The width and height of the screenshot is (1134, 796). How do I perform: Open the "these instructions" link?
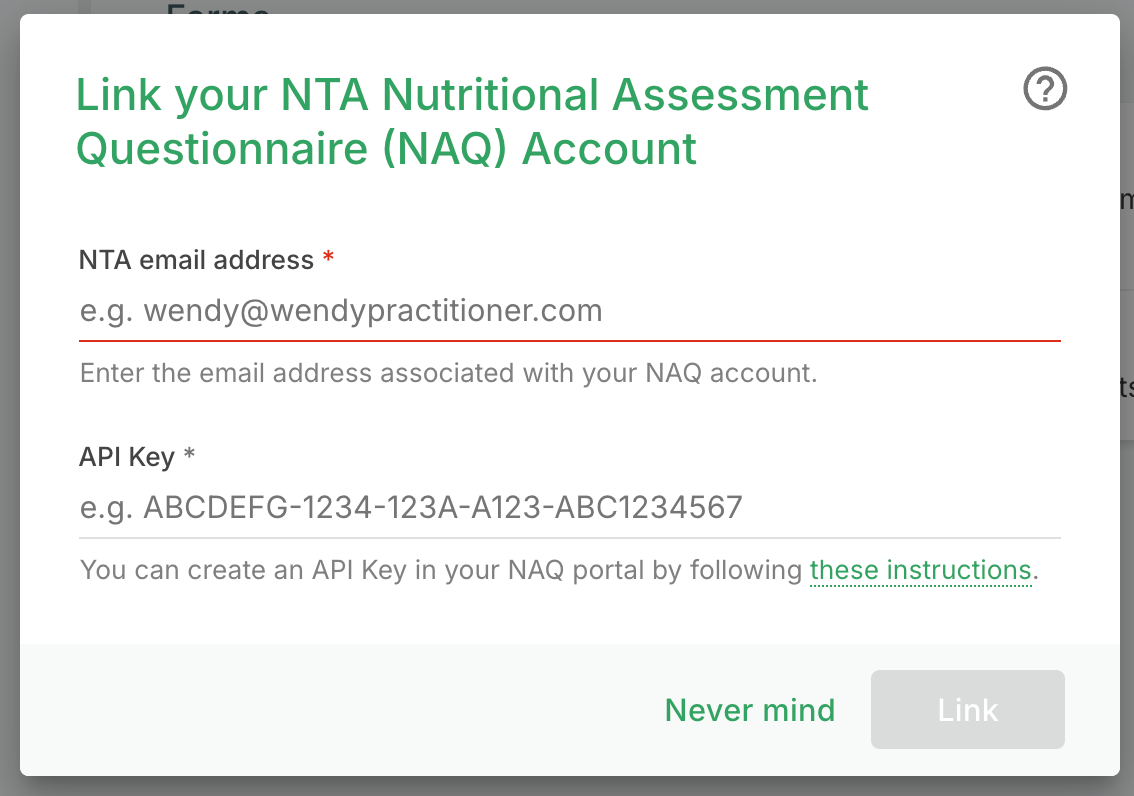tap(920, 570)
